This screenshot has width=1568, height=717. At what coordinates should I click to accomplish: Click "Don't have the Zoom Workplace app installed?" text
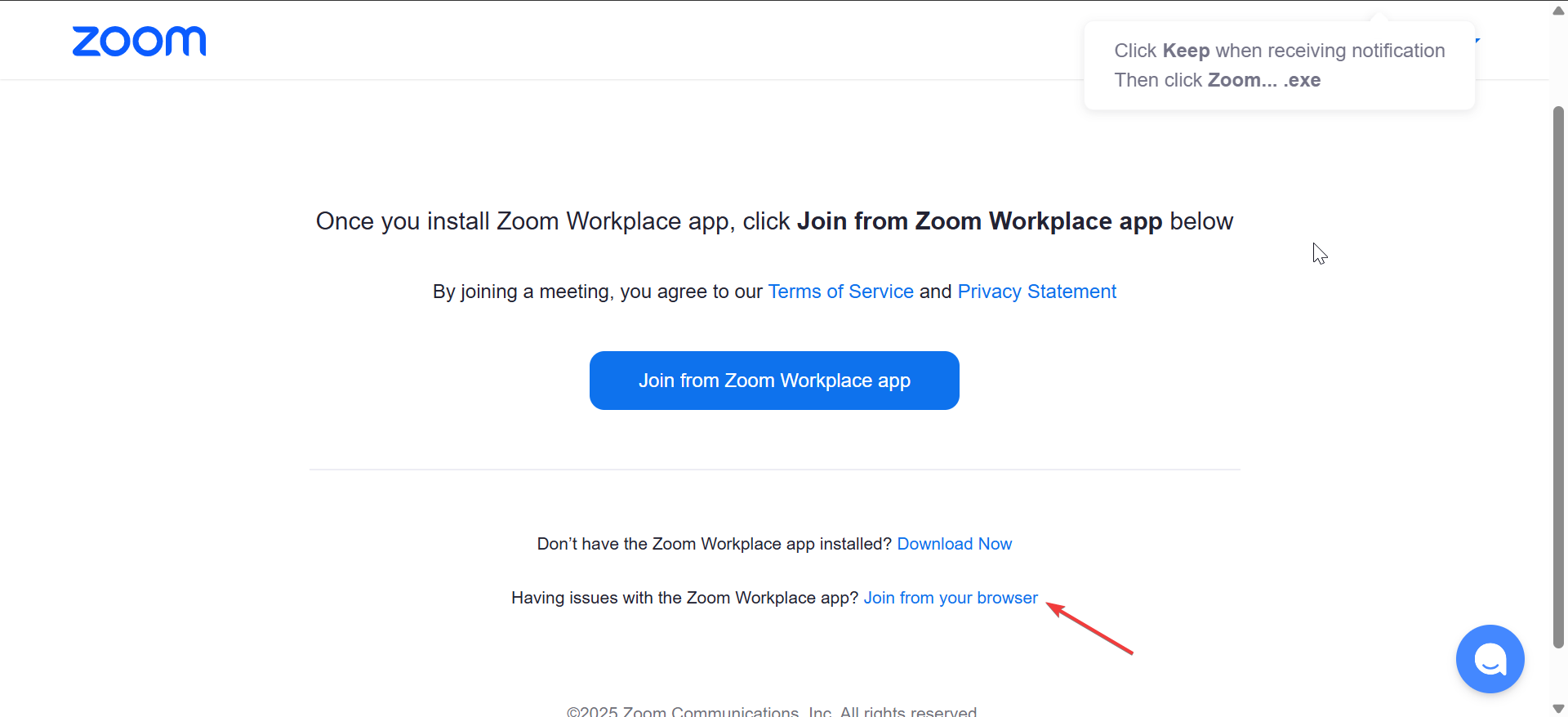click(x=714, y=544)
